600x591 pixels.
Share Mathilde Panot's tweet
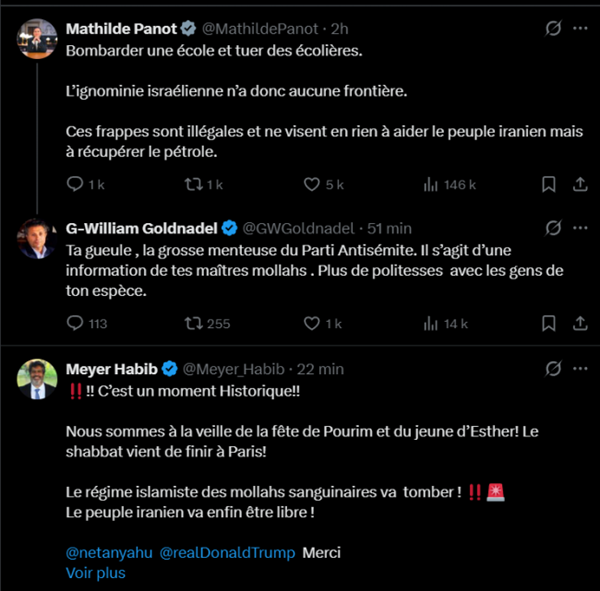tap(580, 184)
